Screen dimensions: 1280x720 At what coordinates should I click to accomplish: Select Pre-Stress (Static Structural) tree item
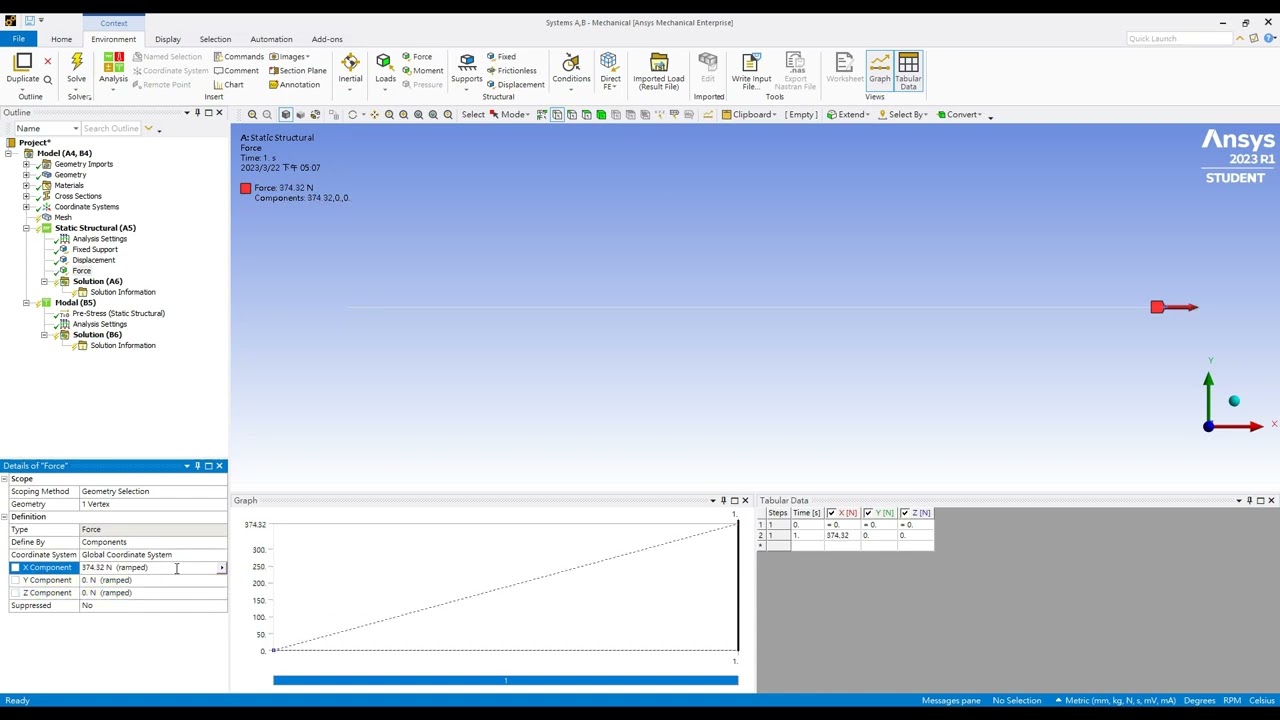click(118, 314)
